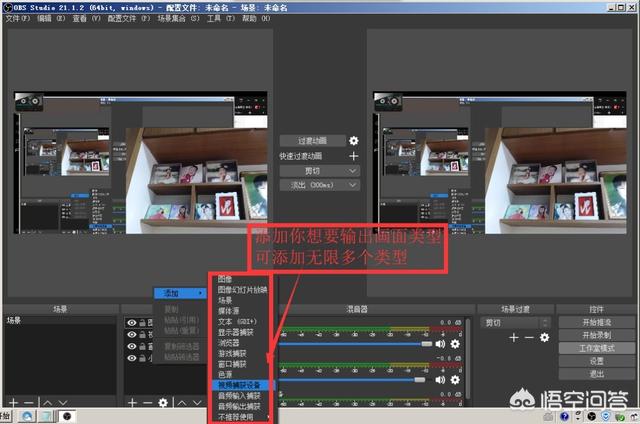
Task: Toggle the third source's eye icon
Action: pyautogui.click(x=132, y=347)
